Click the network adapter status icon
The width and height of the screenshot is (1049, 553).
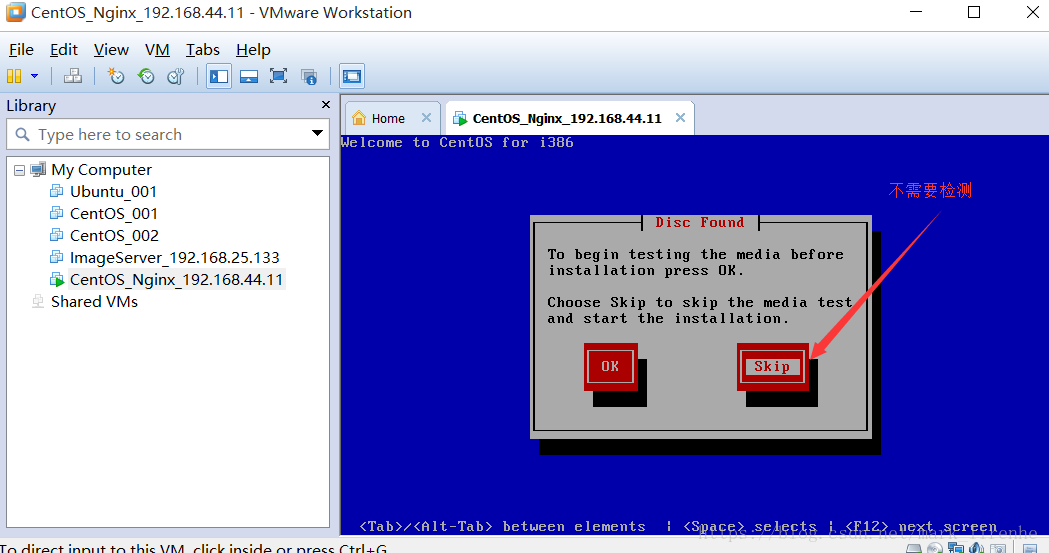(x=955, y=548)
